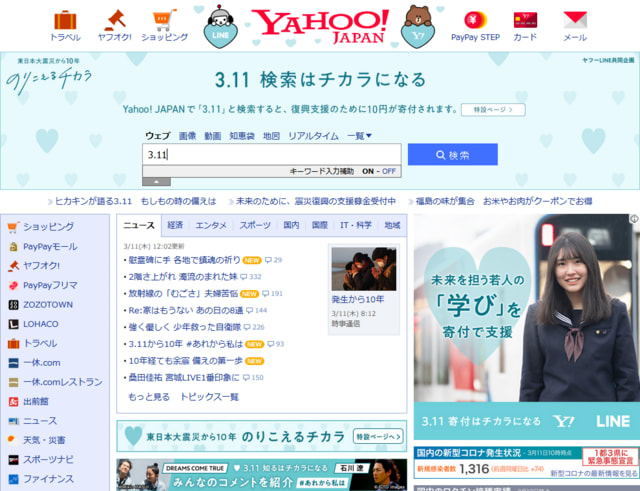
Task: Open the red Card icon in header
Action: 525,20
